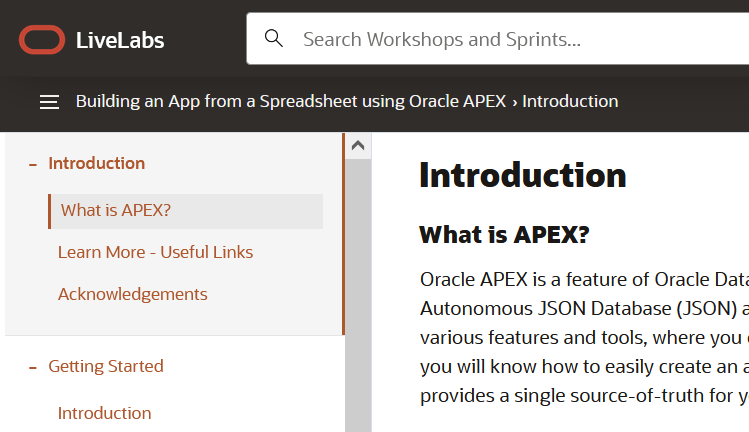Click the What is APEX? content heading
Viewport: 749px width, 432px height.
[x=504, y=235]
